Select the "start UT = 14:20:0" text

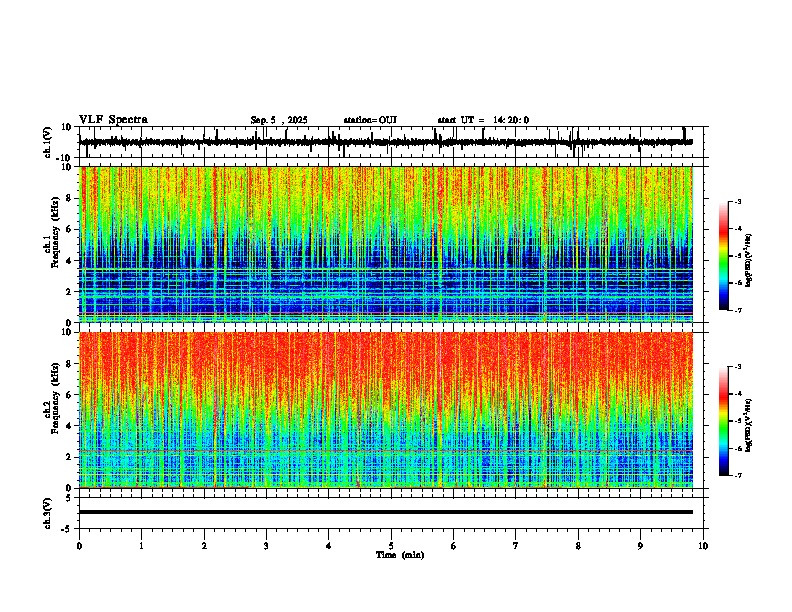click(483, 120)
